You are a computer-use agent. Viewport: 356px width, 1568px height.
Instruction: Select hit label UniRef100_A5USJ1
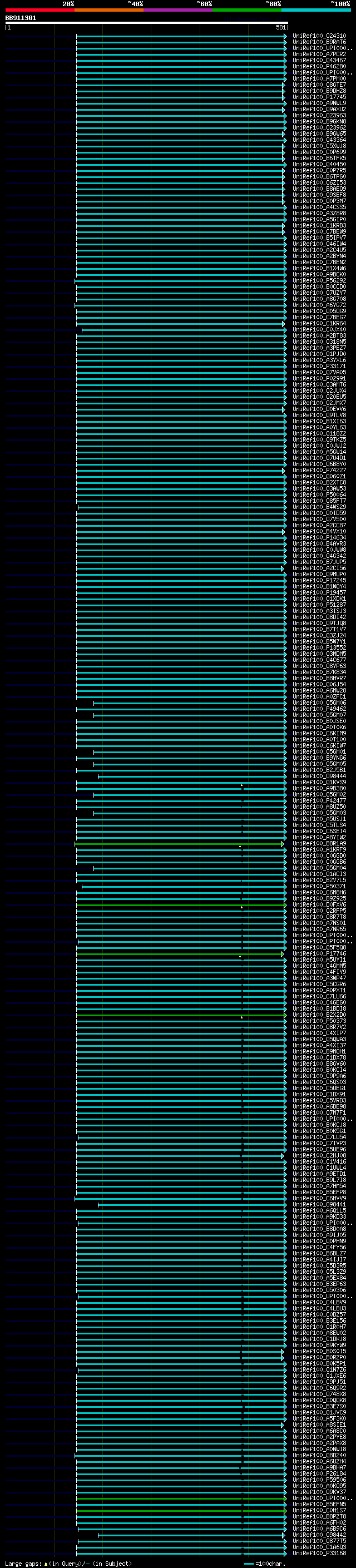319,819
